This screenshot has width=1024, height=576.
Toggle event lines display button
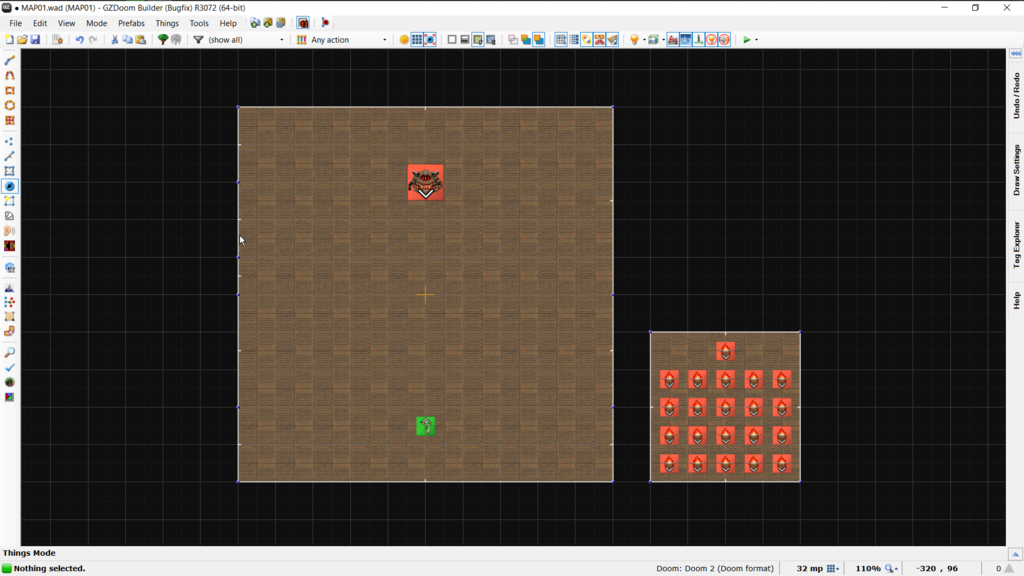(699, 40)
